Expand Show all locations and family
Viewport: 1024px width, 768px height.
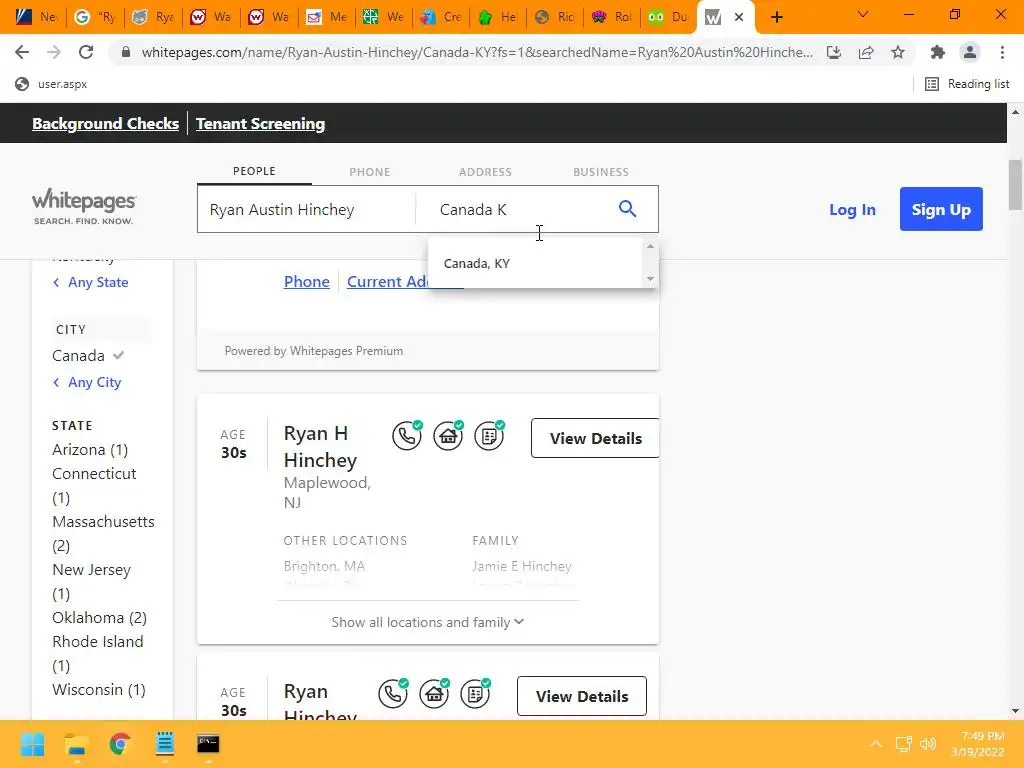428,622
